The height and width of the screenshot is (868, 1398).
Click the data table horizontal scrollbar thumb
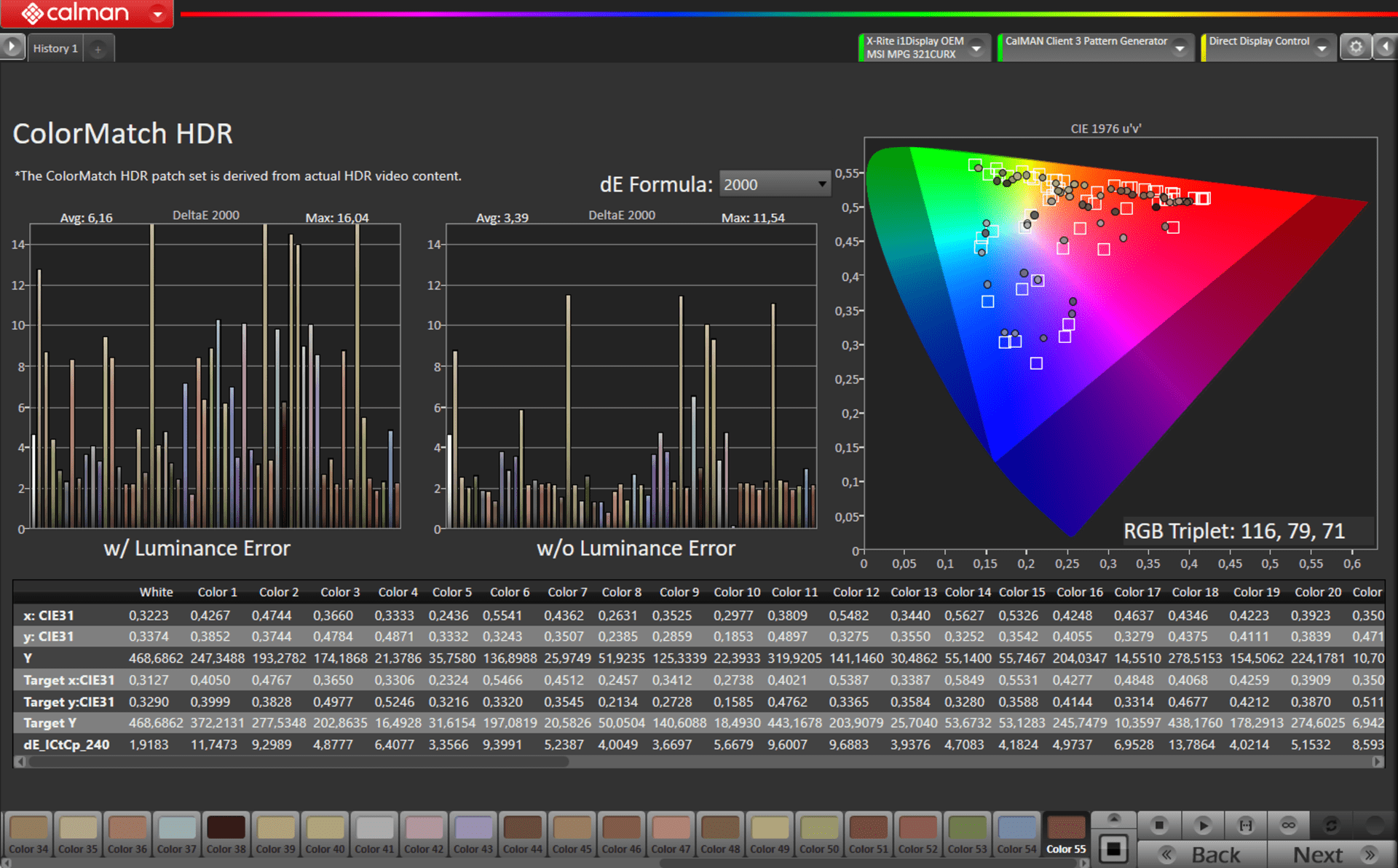[x=297, y=762]
